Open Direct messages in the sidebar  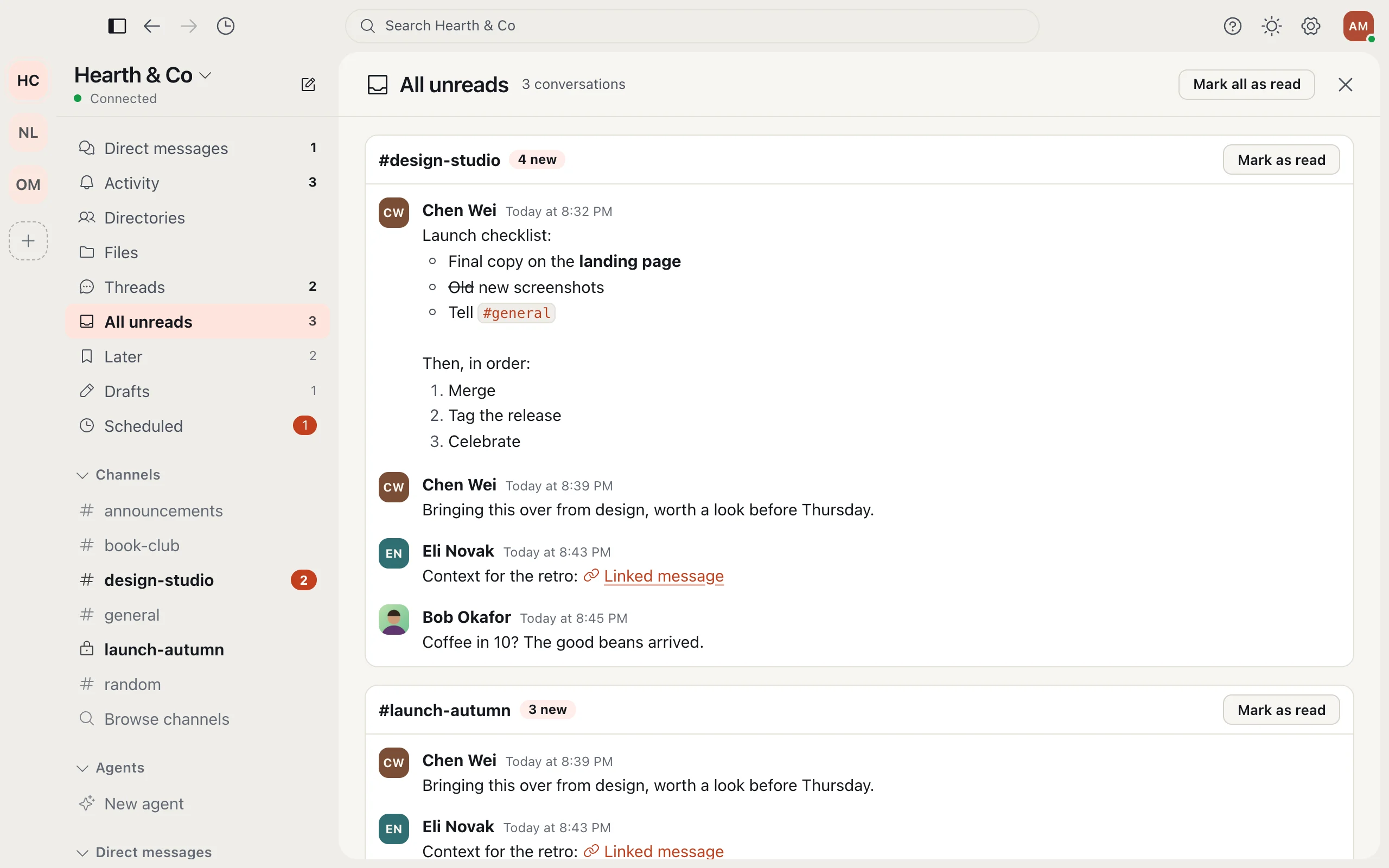point(197,148)
